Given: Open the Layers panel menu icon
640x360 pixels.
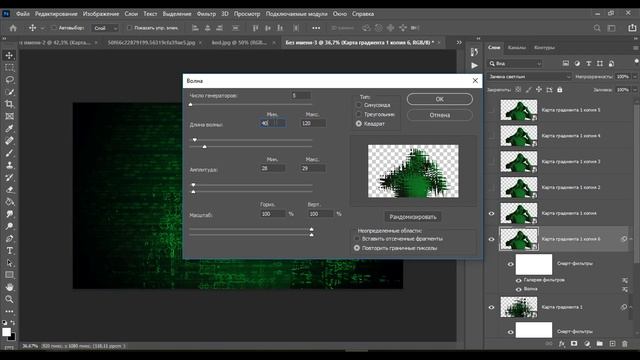Looking at the screenshot, I should coord(636,48).
